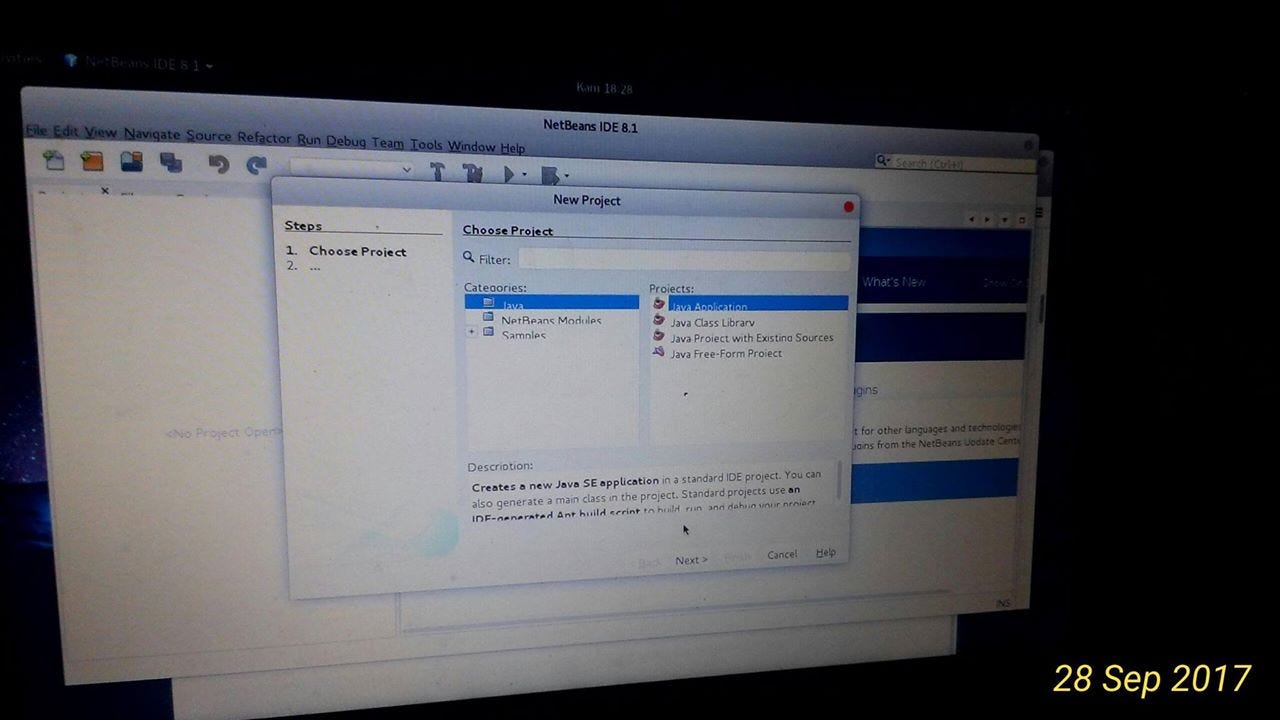Click the Save All toolbar icon
This screenshot has width=1280, height=720.
[x=171, y=162]
